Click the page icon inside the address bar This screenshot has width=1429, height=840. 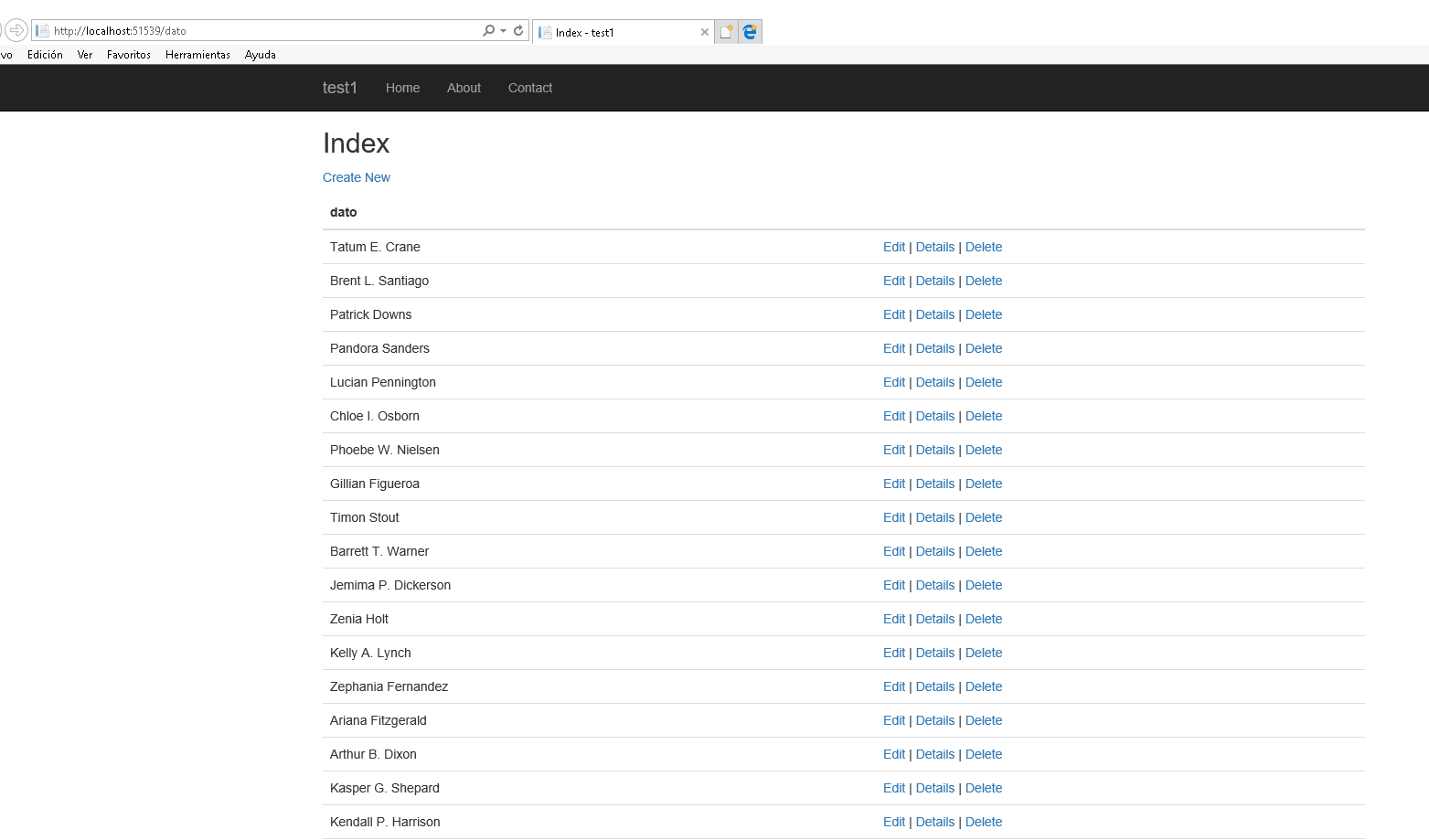[42, 29]
